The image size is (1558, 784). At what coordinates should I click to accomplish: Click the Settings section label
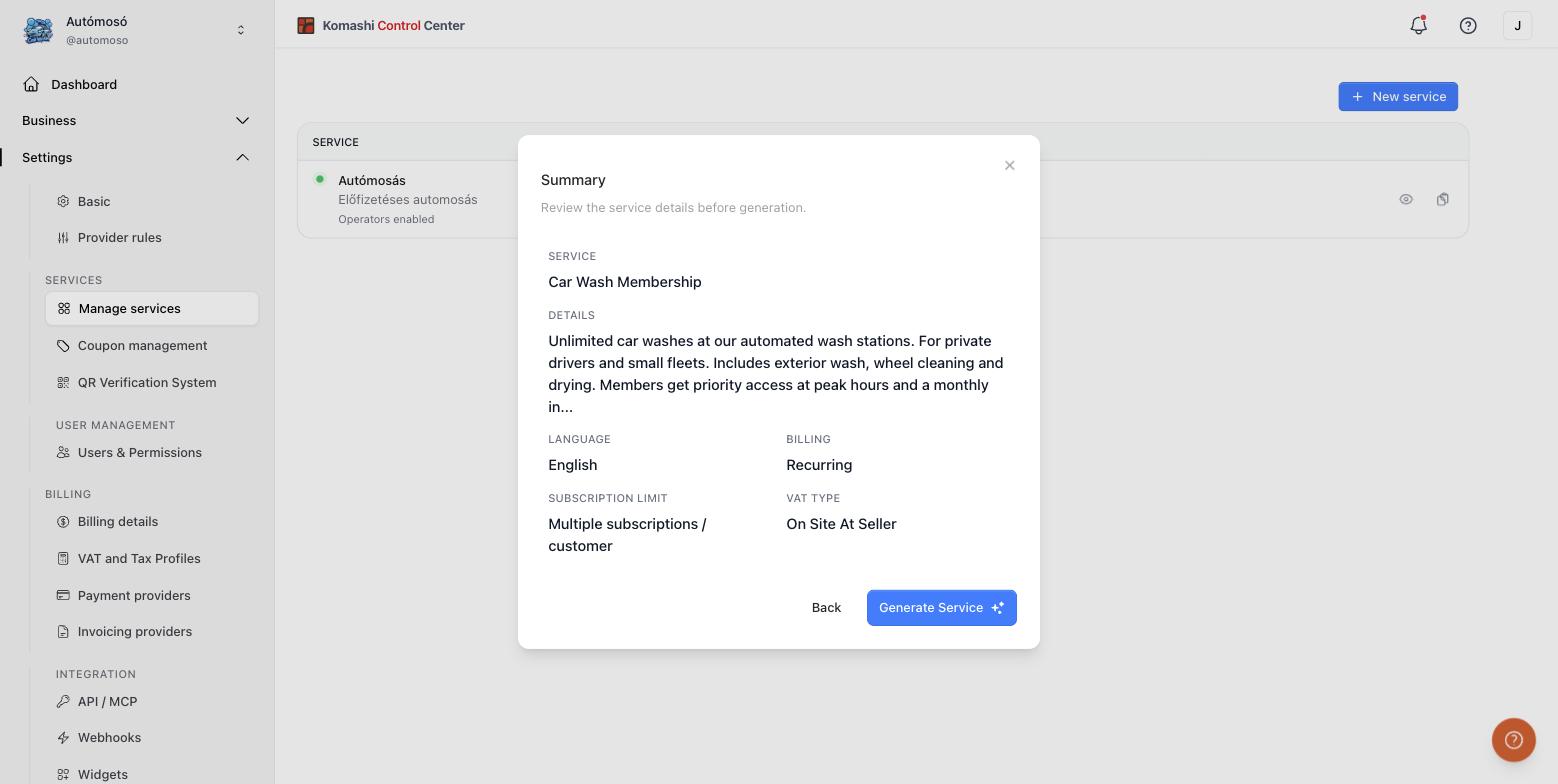click(47, 157)
